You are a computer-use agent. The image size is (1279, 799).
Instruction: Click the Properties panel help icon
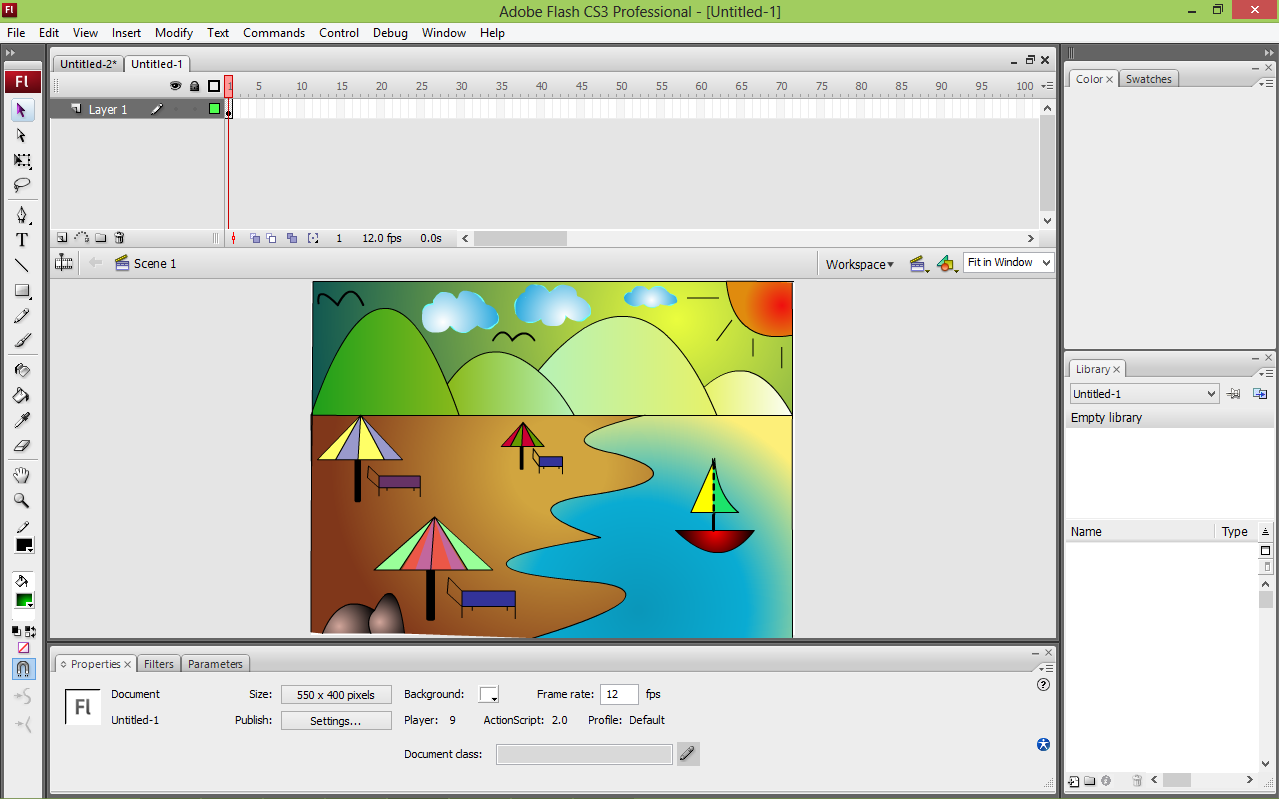click(1044, 685)
